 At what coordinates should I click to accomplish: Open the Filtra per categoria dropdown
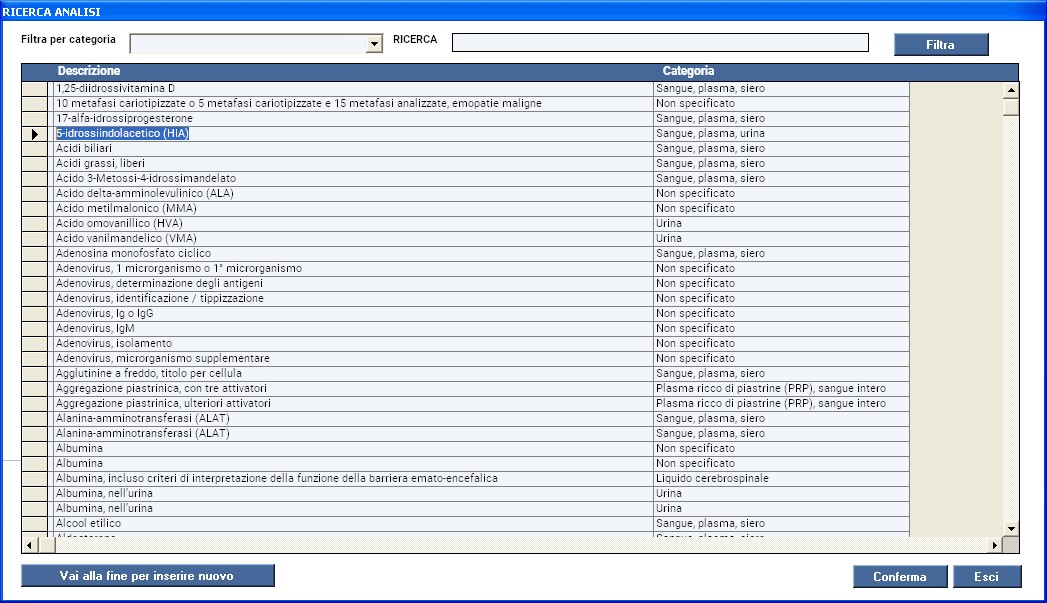coord(375,44)
